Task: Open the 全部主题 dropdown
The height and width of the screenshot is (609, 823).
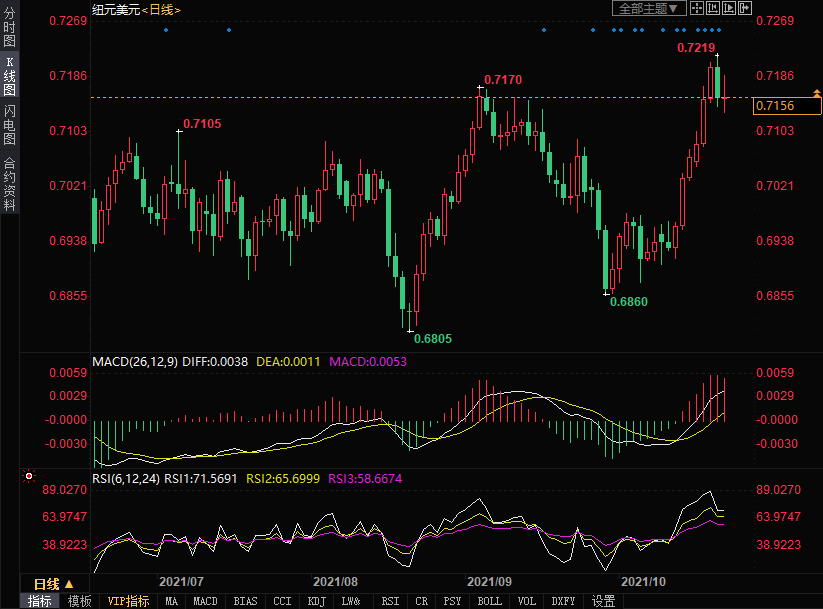Action: click(x=648, y=8)
